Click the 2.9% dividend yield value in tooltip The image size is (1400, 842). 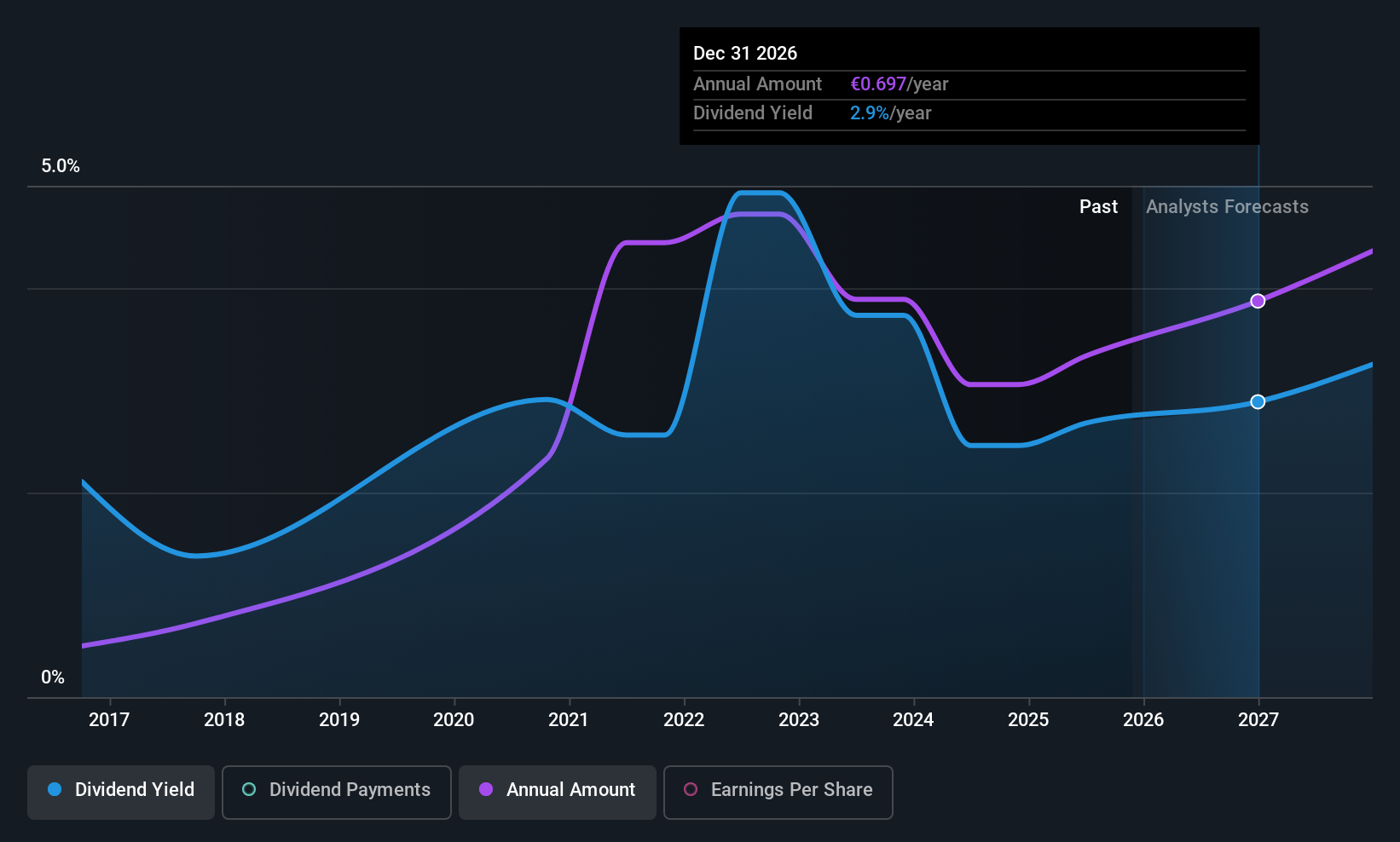(x=869, y=113)
